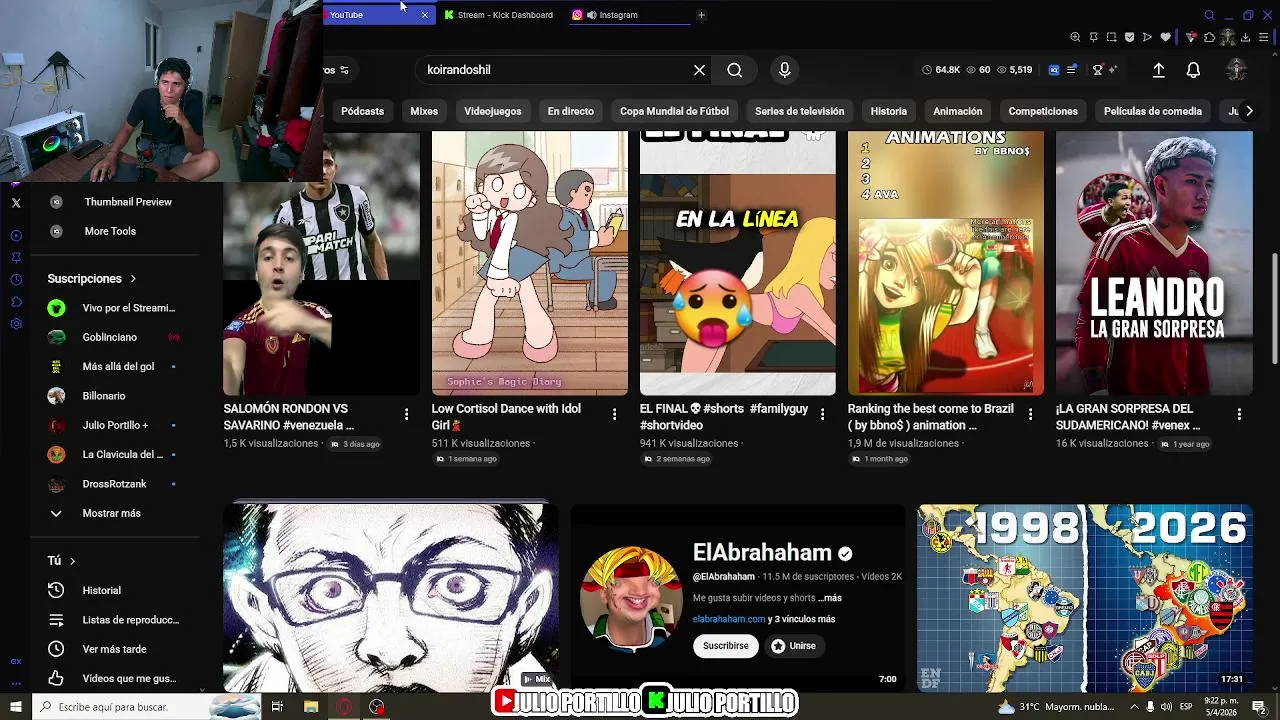1280x720 pixels.
Task: Open Windows Start menu
Action: 16,707
